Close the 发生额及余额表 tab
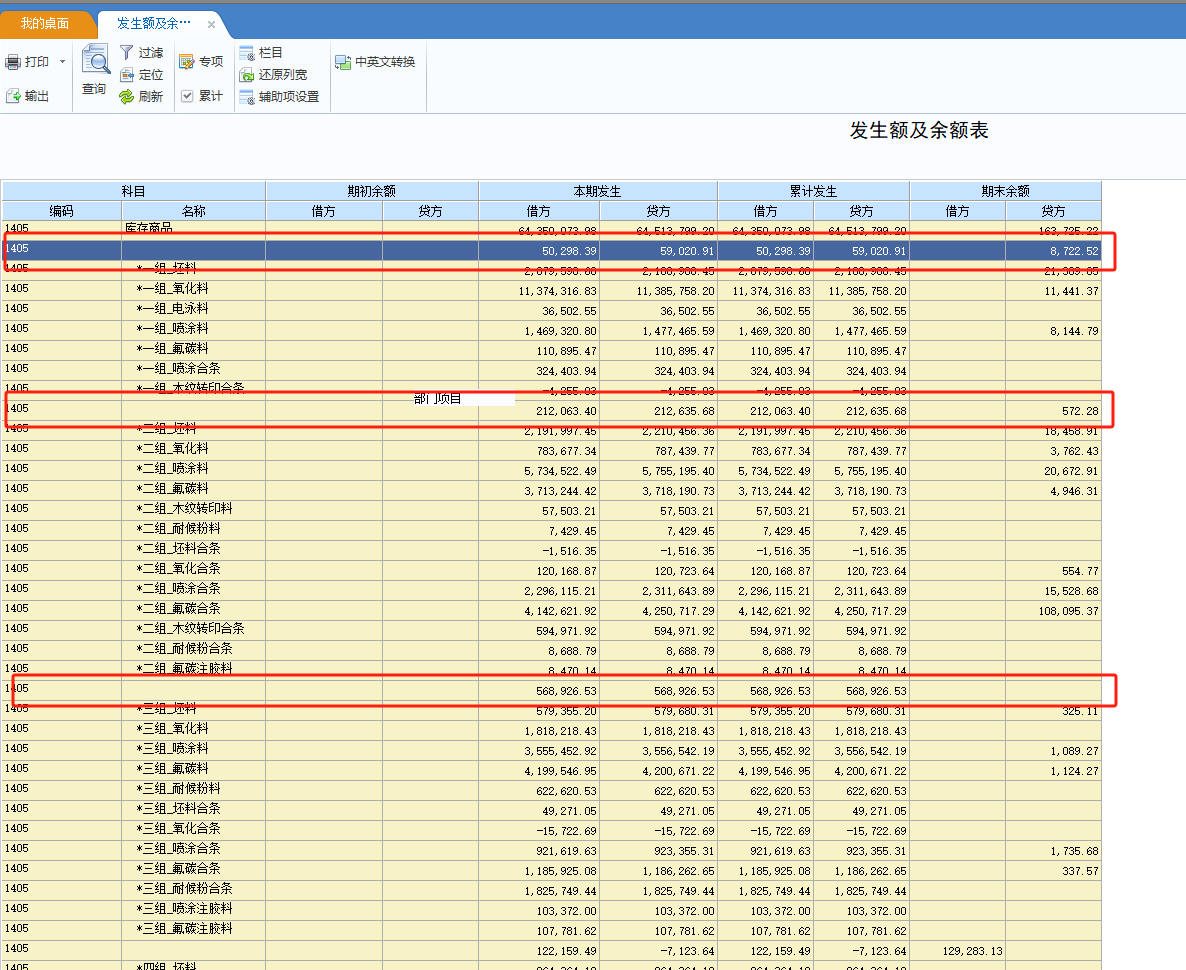The height and width of the screenshot is (970, 1186). pyautogui.click(x=211, y=24)
